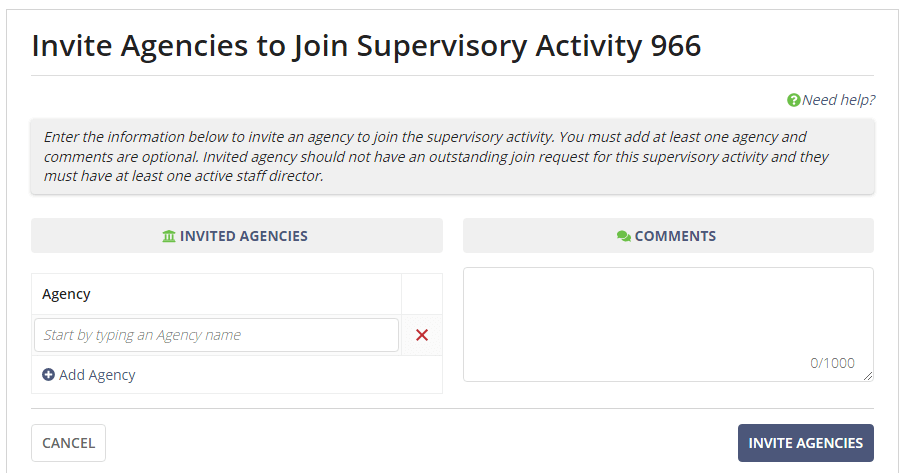Screen dimensions: 904x473
Task: Click the "COMMENTS" section header text
Action: (675, 236)
